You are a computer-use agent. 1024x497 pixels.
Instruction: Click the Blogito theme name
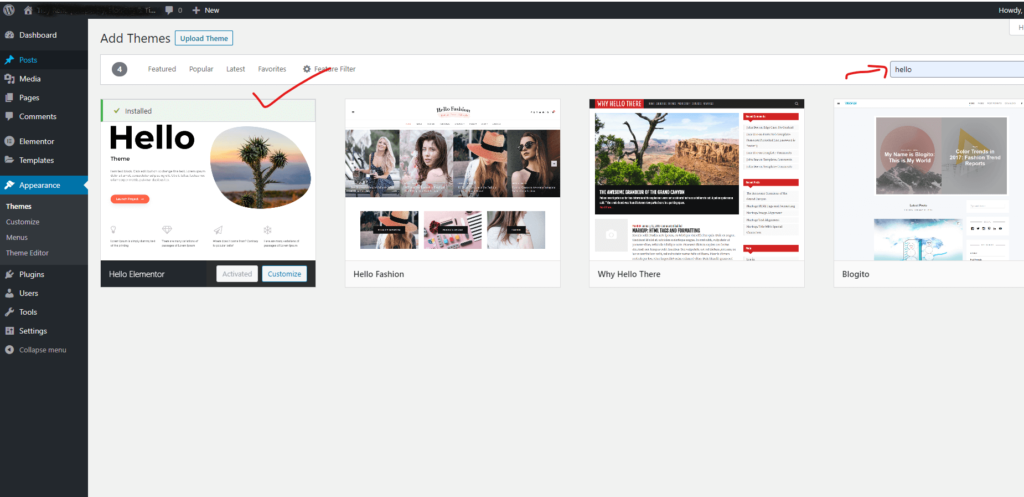point(856,274)
